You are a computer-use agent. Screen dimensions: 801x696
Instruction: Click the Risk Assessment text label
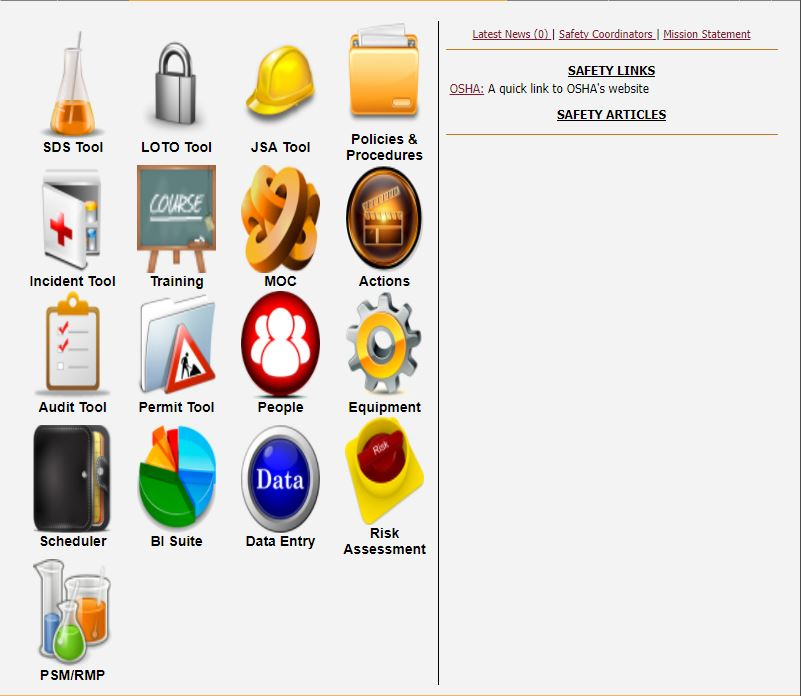(384, 541)
